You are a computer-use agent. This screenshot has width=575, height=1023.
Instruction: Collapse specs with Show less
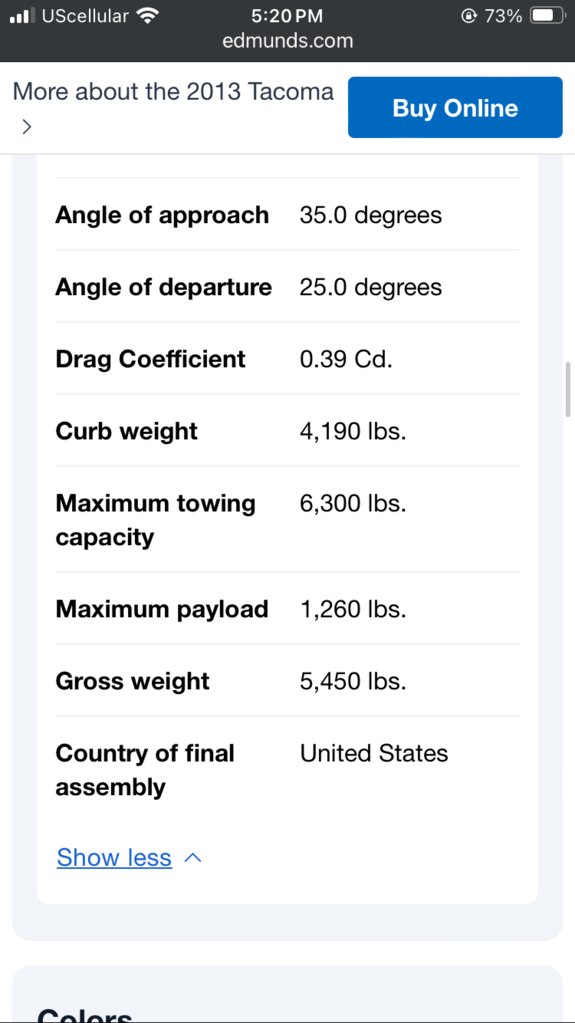pyautogui.click(x=114, y=857)
